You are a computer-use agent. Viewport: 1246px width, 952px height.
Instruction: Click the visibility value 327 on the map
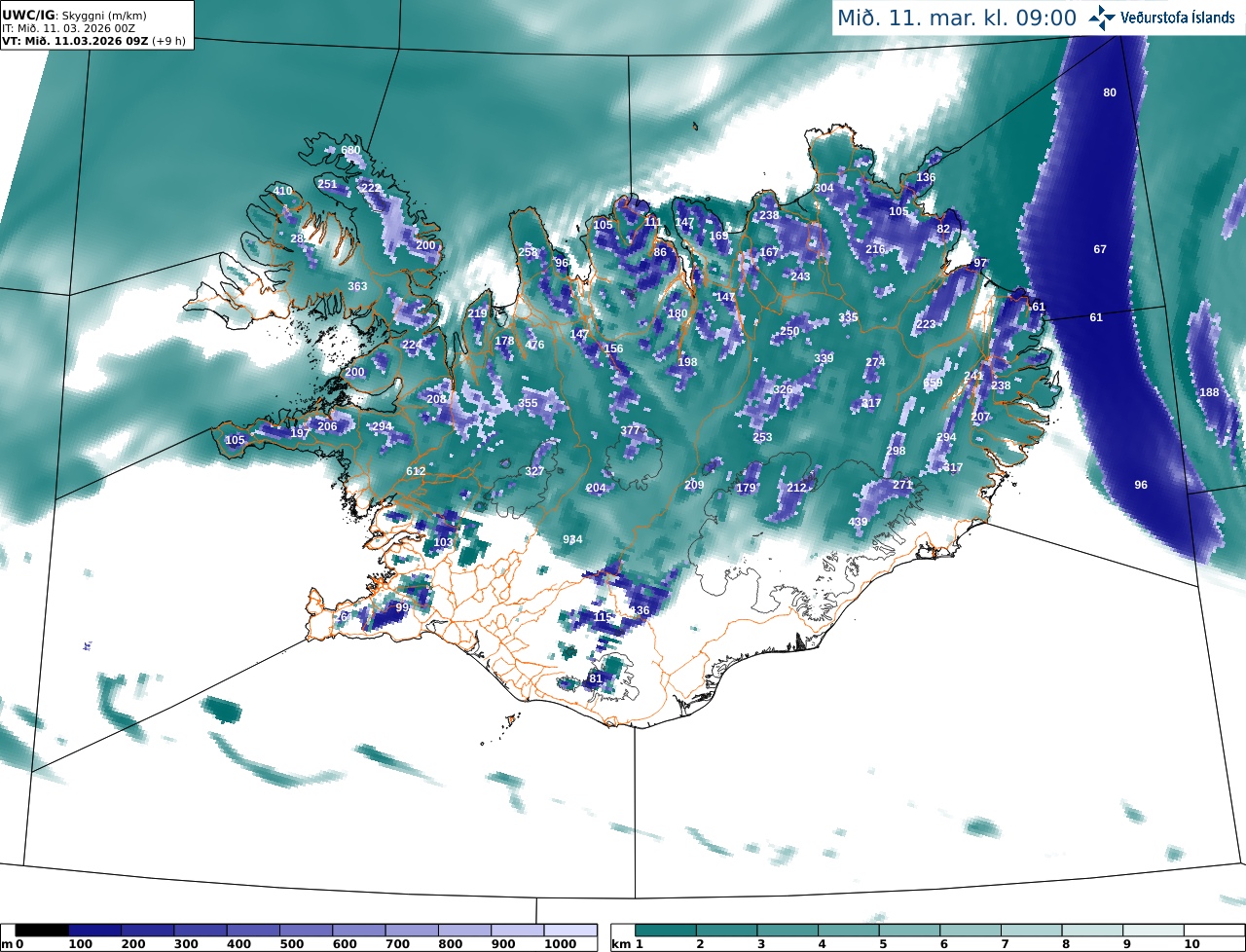click(x=534, y=471)
